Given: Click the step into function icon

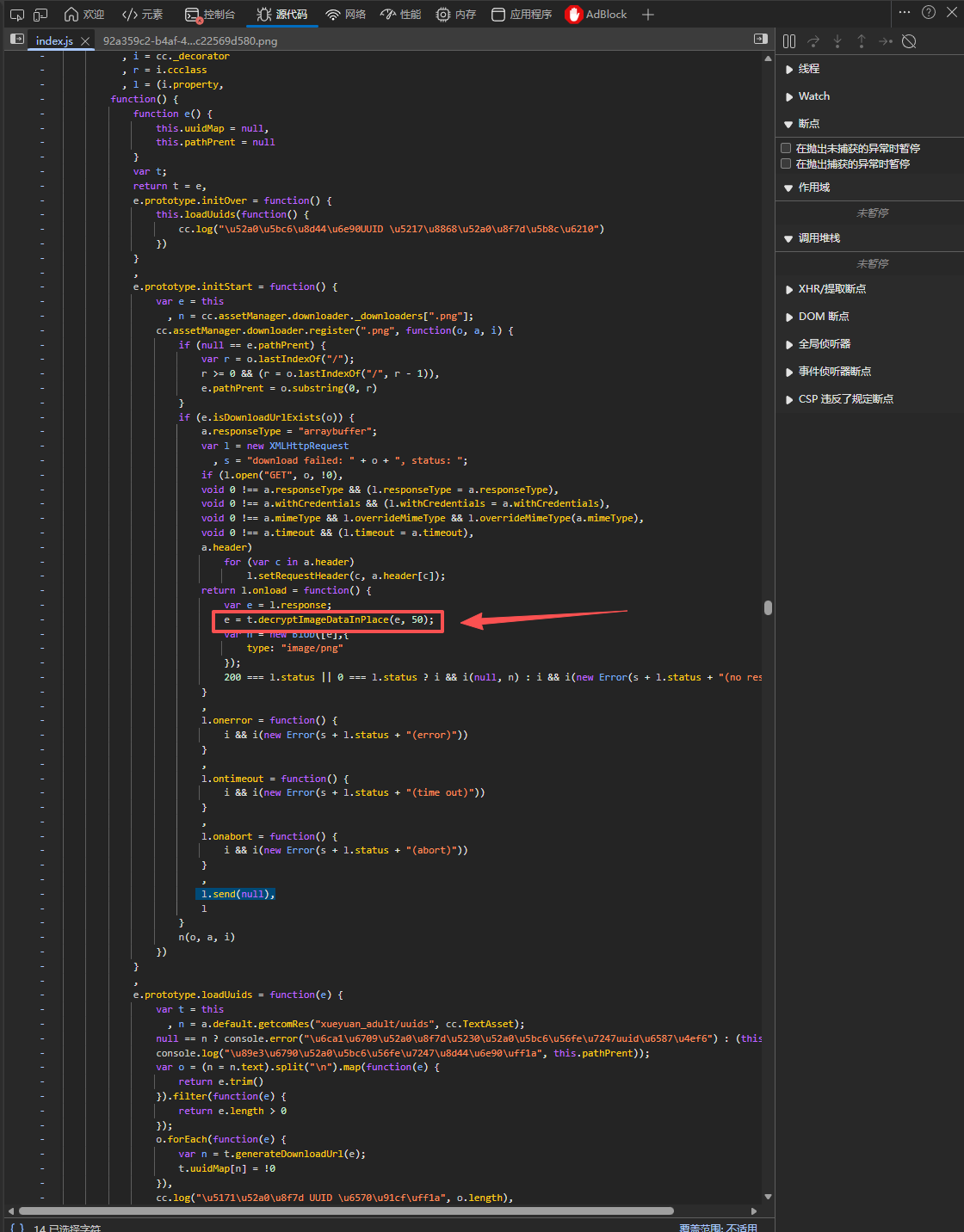Looking at the screenshot, I should click(x=837, y=41).
